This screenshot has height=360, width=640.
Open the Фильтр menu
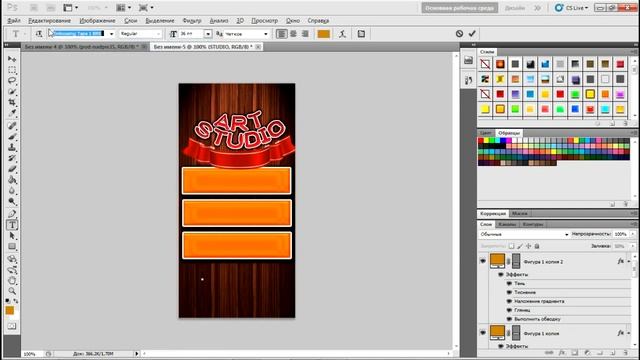point(192,20)
